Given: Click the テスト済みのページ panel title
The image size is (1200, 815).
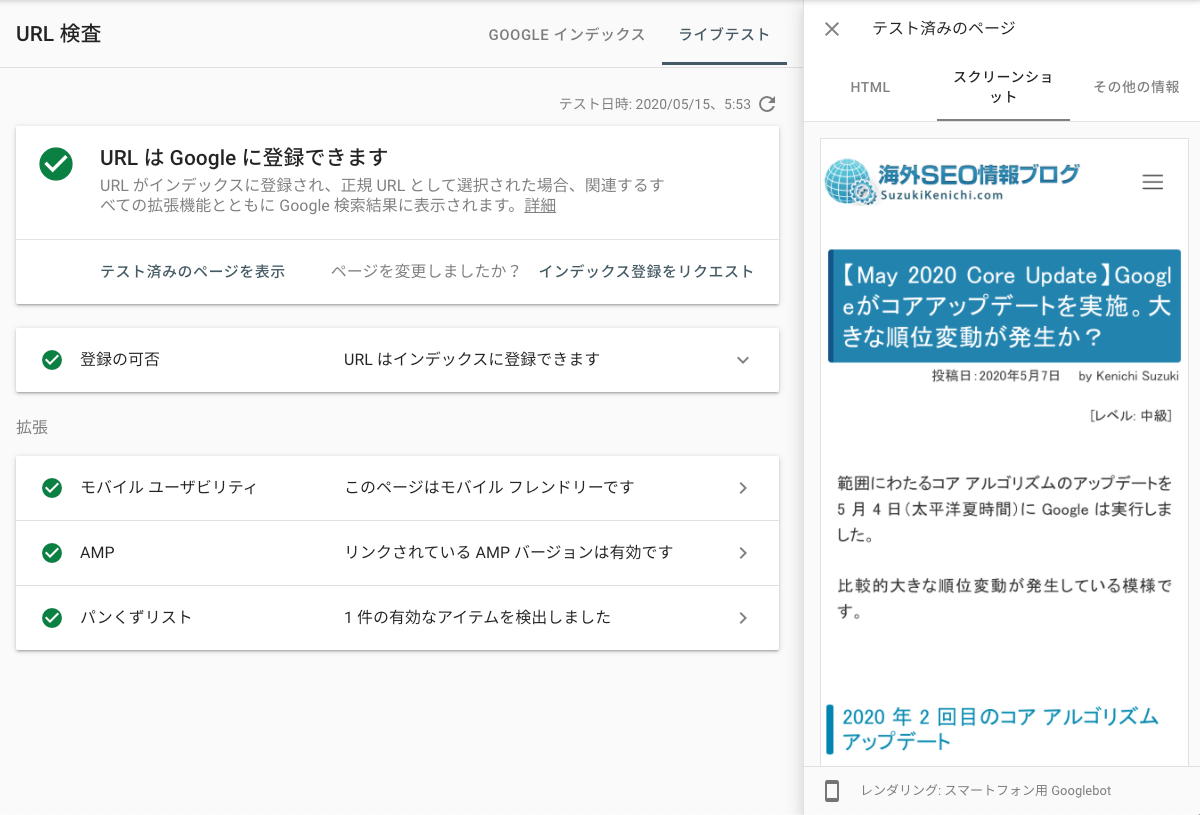Looking at the screenshot, I should pyautogui.click(x=944, y=29).
